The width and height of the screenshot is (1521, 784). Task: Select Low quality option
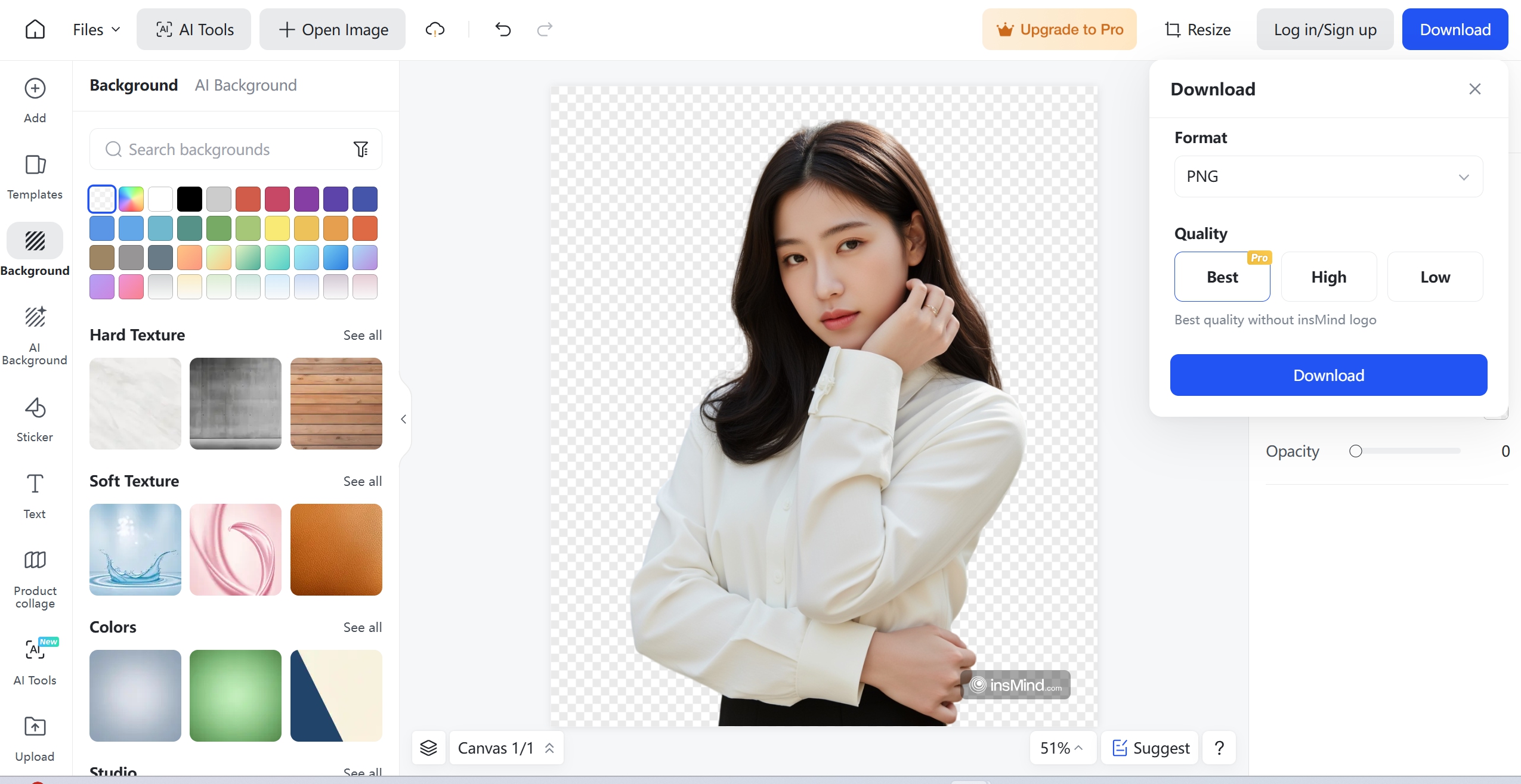tap(1435, 276)
